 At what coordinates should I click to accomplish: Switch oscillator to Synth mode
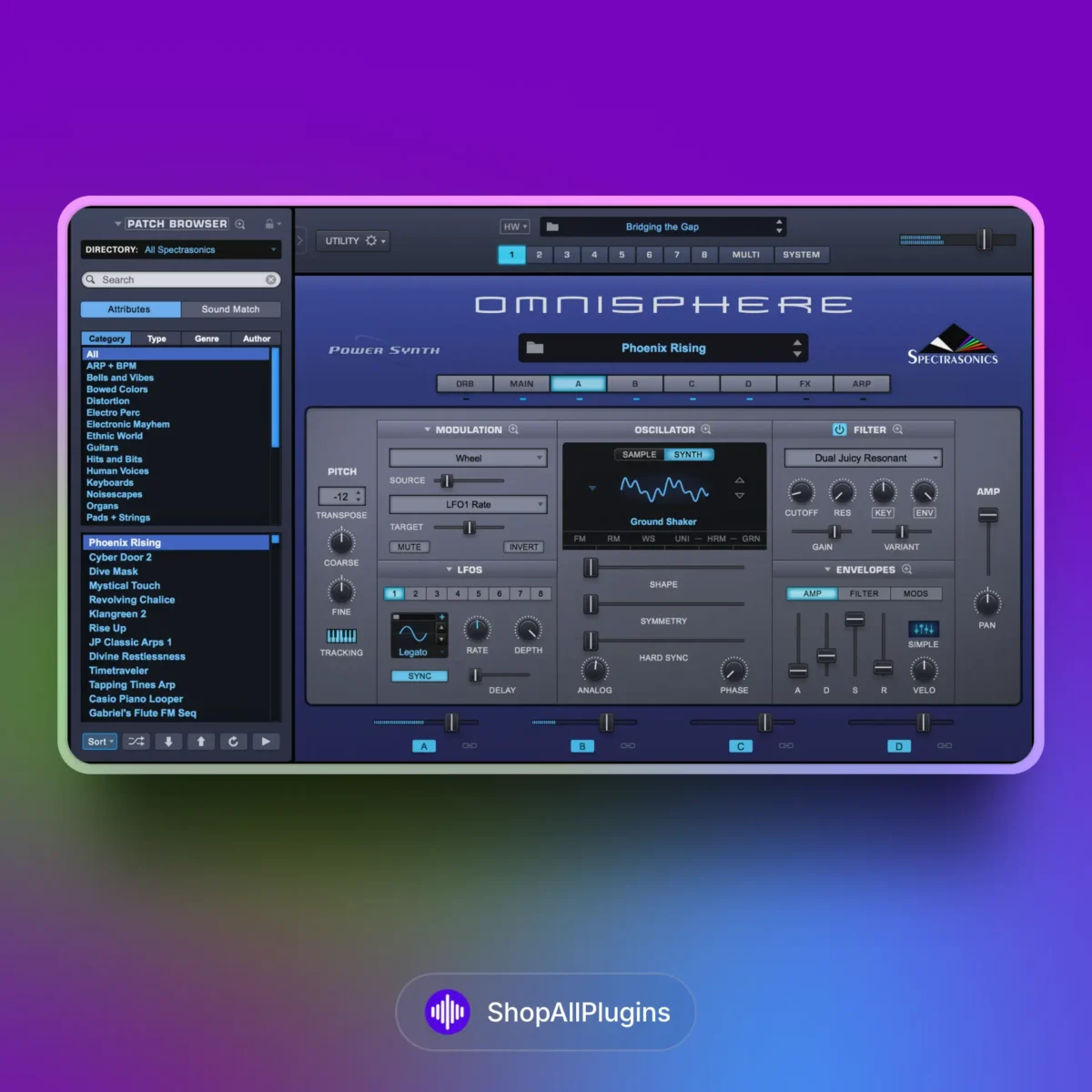pos(688,454)
